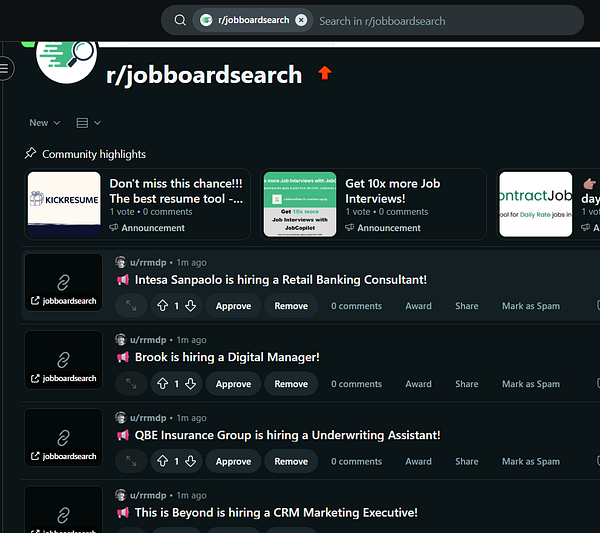Open comments on Intesa Sanpaolo post

pos(356,306)
